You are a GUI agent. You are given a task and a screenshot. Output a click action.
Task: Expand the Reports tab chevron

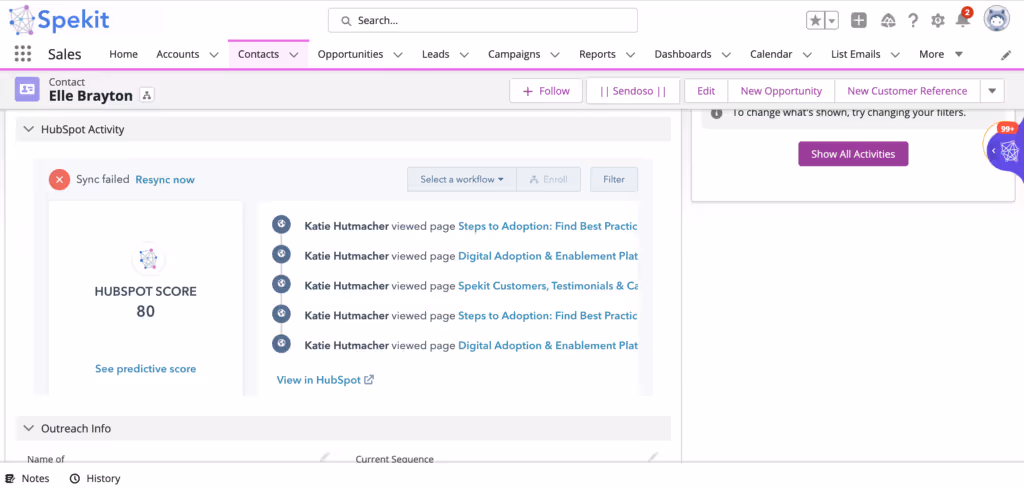click(x=631, y=55)
